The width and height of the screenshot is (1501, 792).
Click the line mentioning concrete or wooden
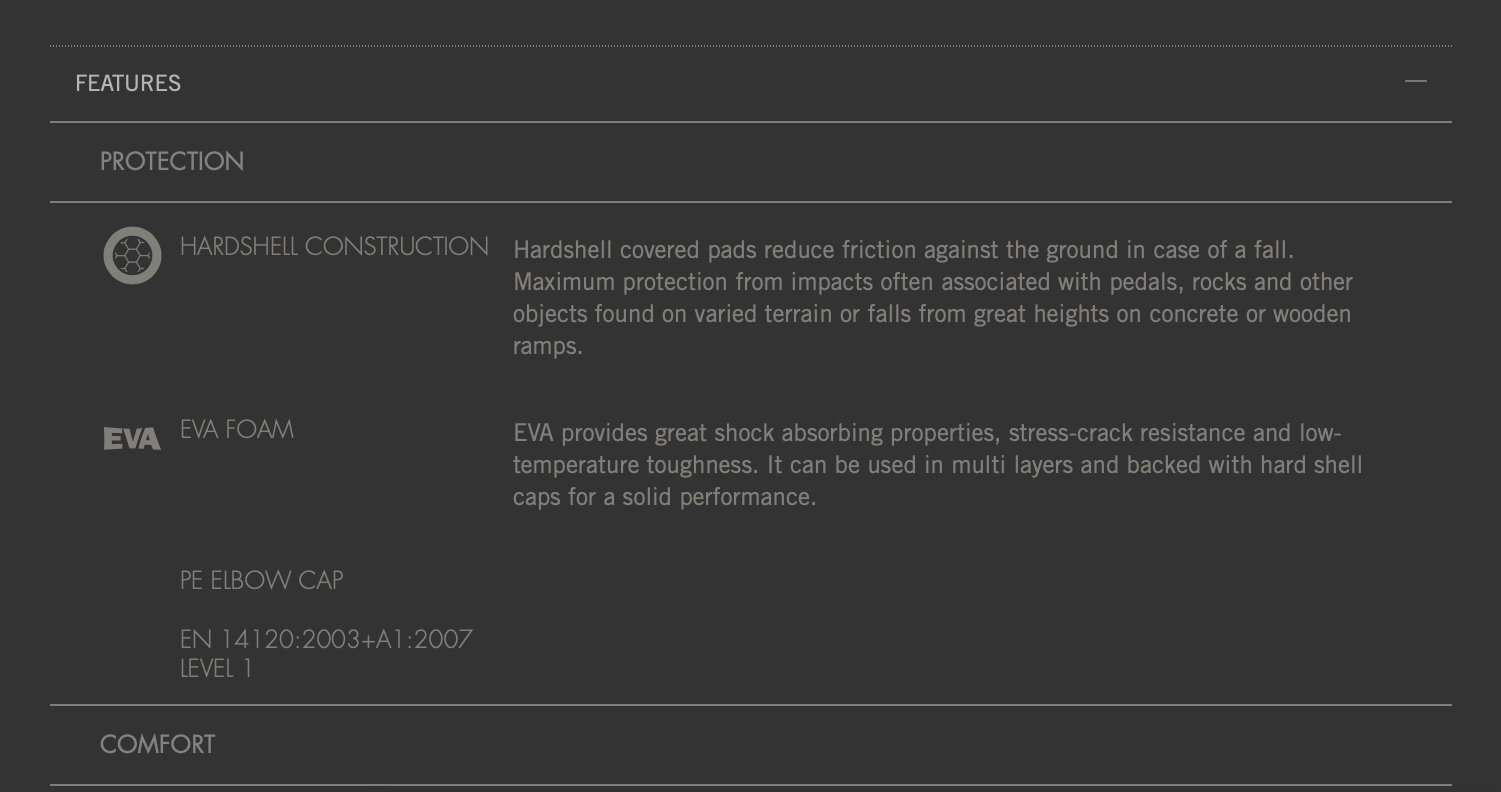pyautogui.click(x=932, y=314)
